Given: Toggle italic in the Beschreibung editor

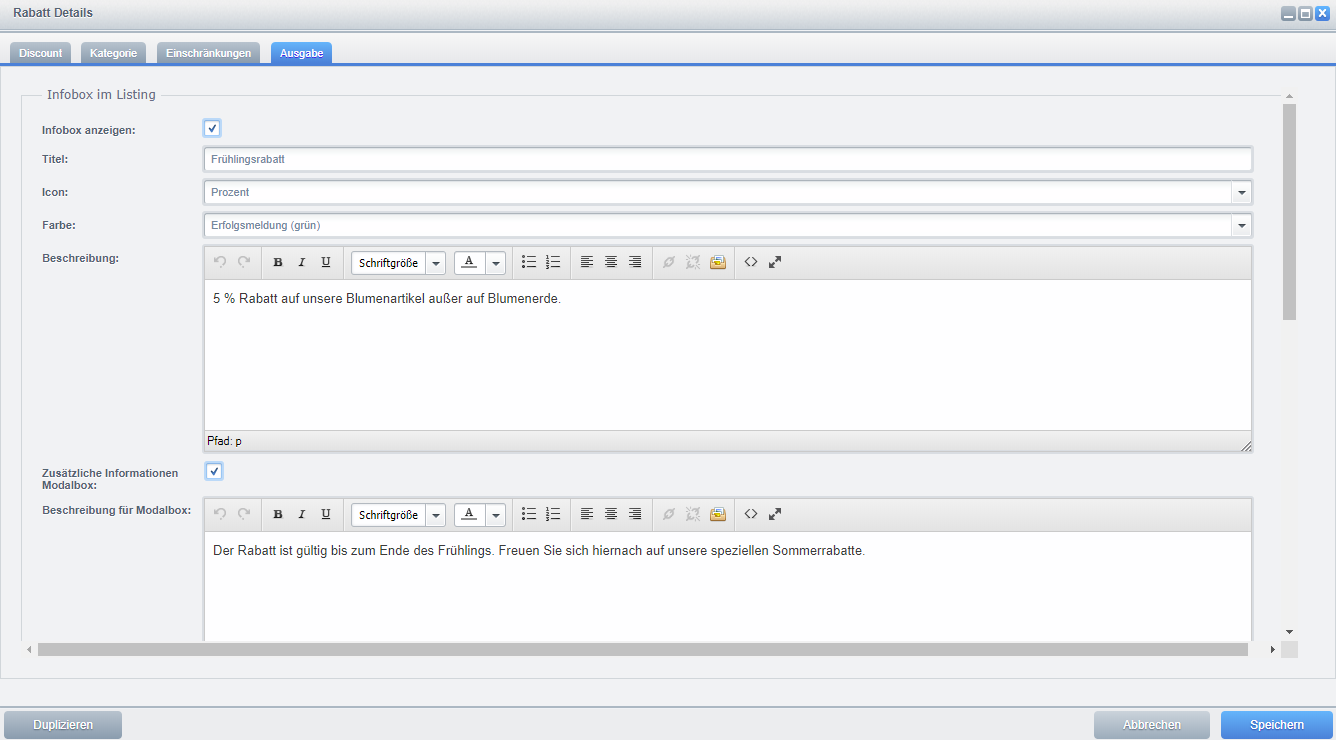Looking at the screenshot, I should (302, 262).
